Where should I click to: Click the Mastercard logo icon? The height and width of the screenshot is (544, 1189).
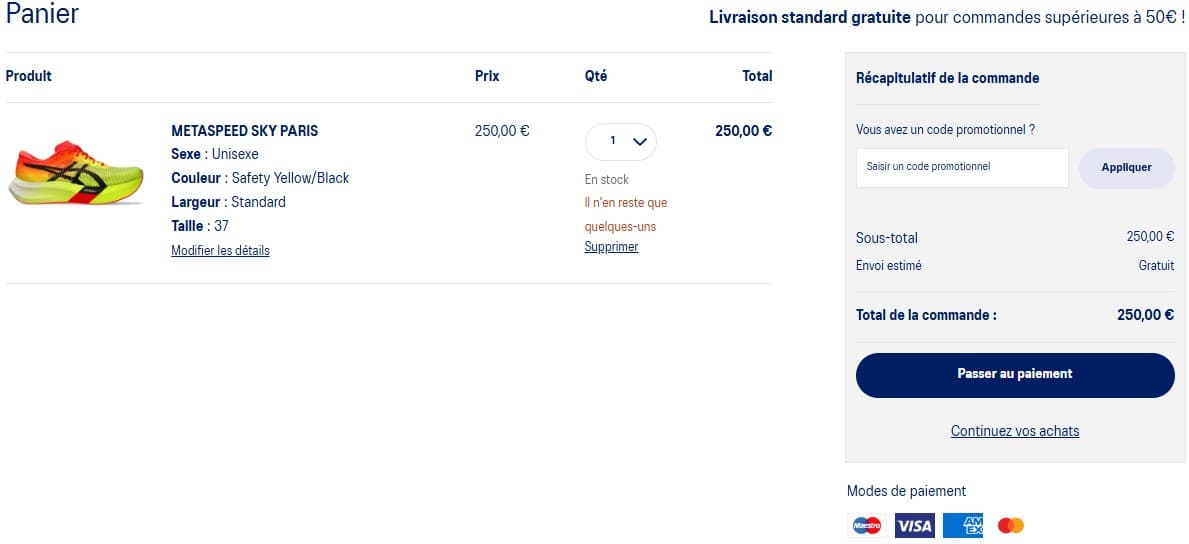coord(1011,525)
